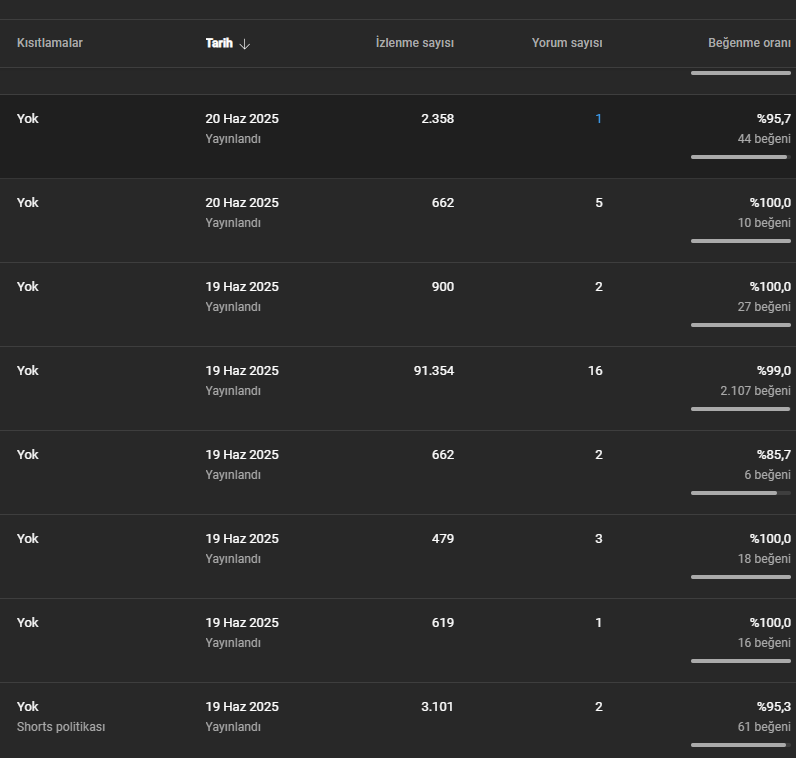Click the 18 beğeni label
The width and height of the screenshot is (796, 758).
coord(764,559)
